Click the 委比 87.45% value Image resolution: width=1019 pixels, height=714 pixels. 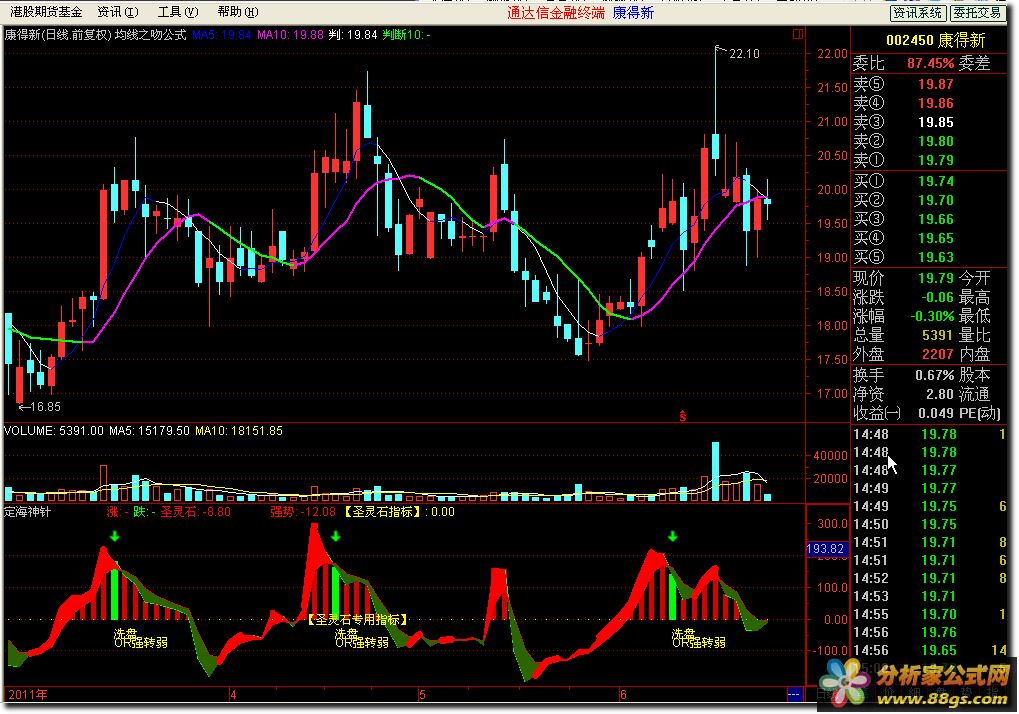tap(931, 64)
